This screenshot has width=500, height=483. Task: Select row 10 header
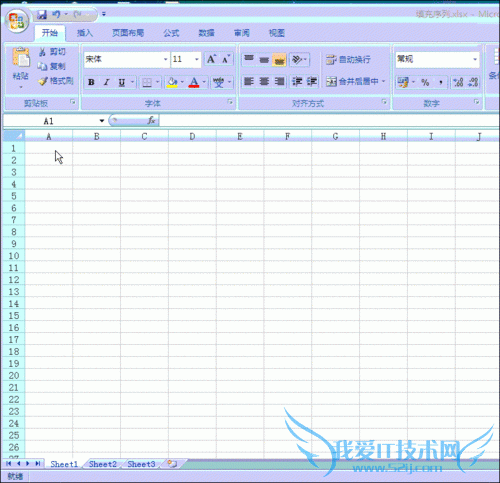(14, 256)
